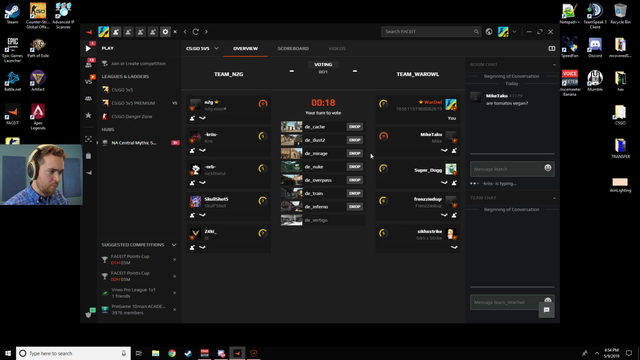The width and height of the screenshot is (640, 360).
Task: Open the VS matches sidebar icon
Action: [88, 82]
